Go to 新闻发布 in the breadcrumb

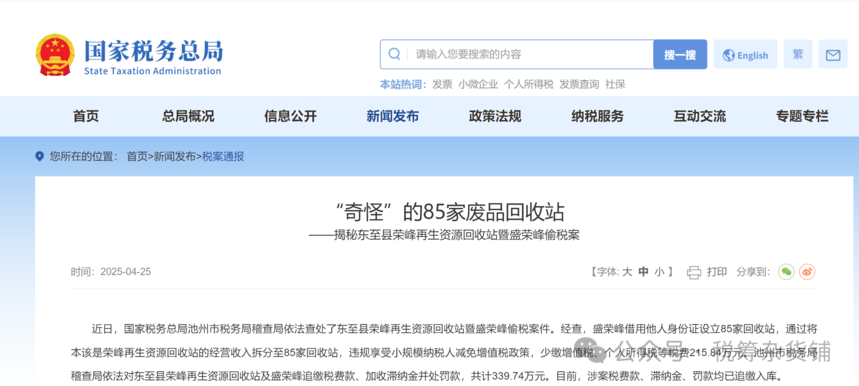[x=174, y=157]
